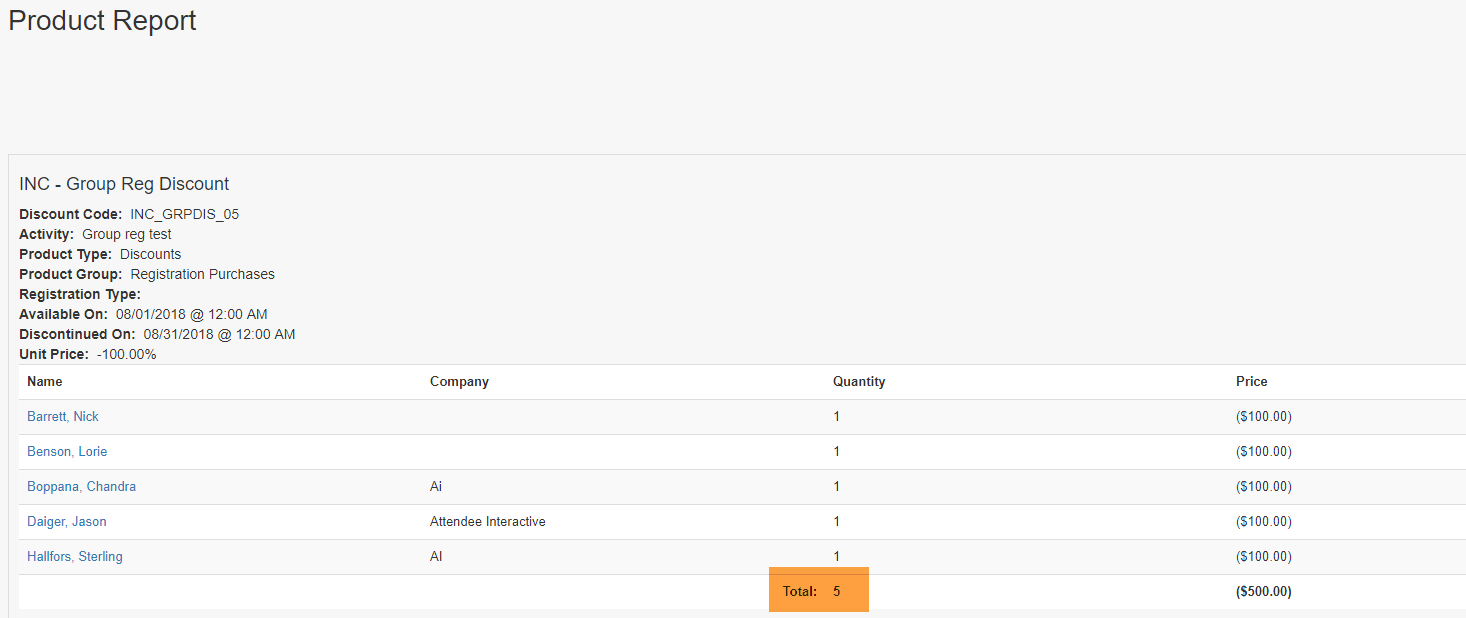Click the ($500.00) total price

coord(1264,591)
